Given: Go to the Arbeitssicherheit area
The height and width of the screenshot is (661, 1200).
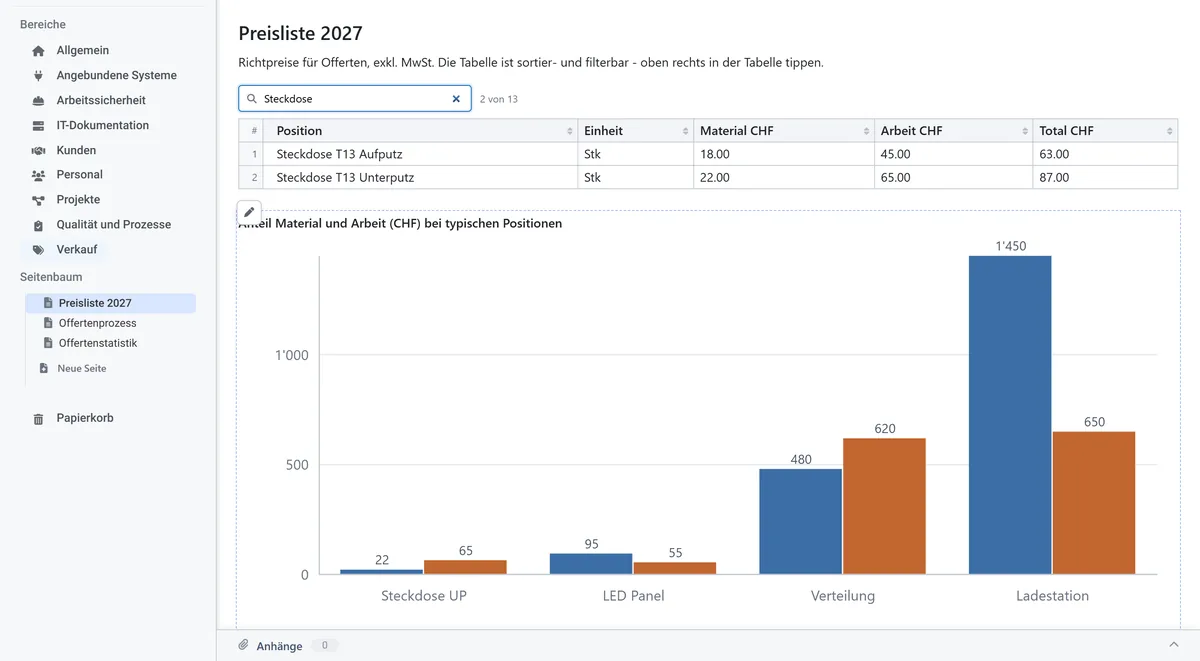Looking at the screenshot, I should click(x=101, y=101).
